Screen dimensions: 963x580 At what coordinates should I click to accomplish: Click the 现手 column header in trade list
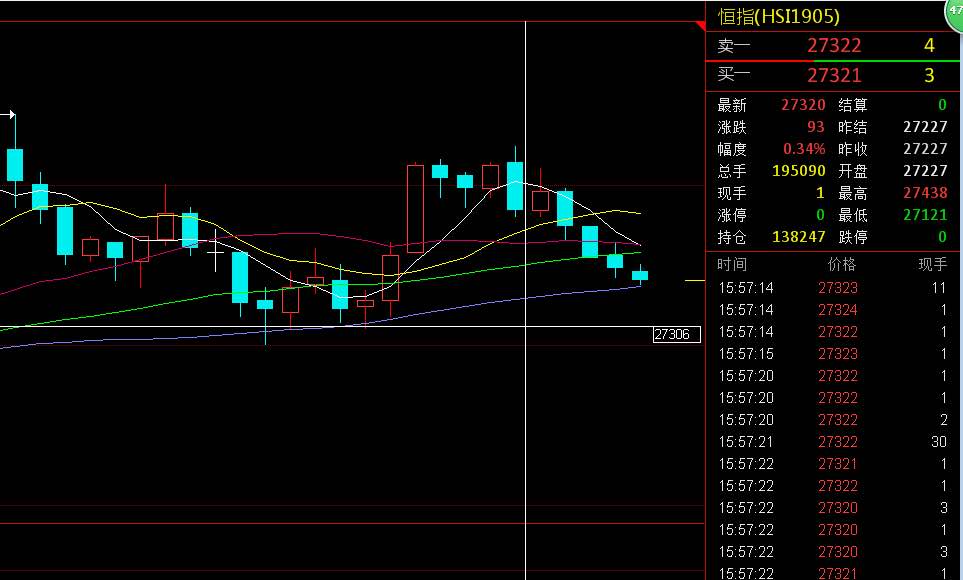point(932,264)
